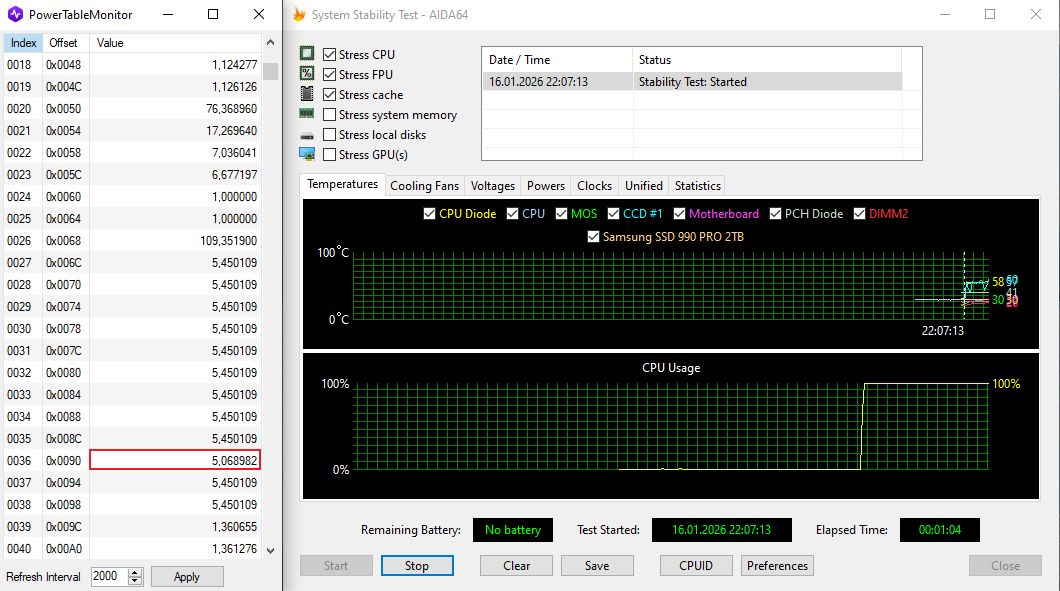This screenshot has height=591, width=1060.
Task: Stop the stability test
Action: 417,566
